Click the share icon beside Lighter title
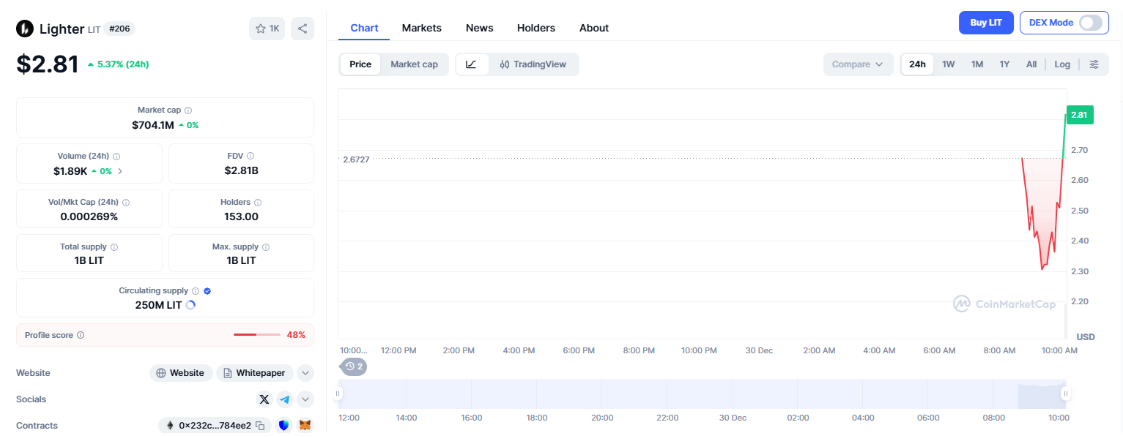Viewport: 1123px width, 437px height. point(302,28)
